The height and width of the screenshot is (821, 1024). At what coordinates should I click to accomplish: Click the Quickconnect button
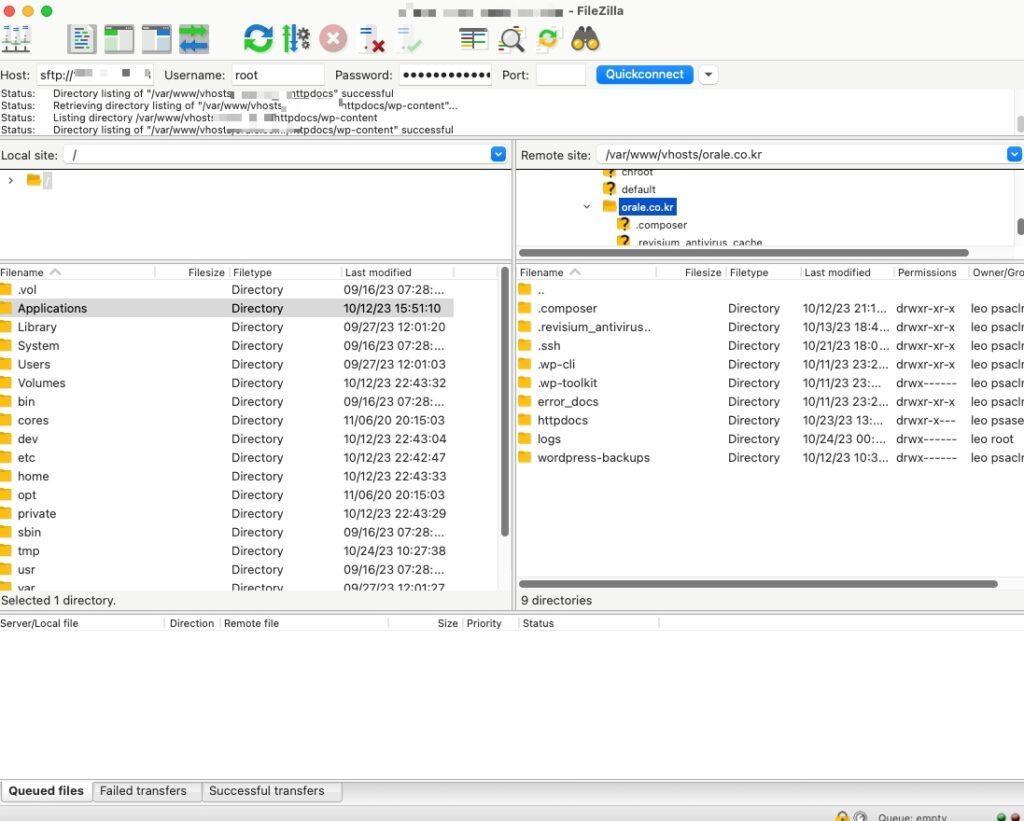645,74
